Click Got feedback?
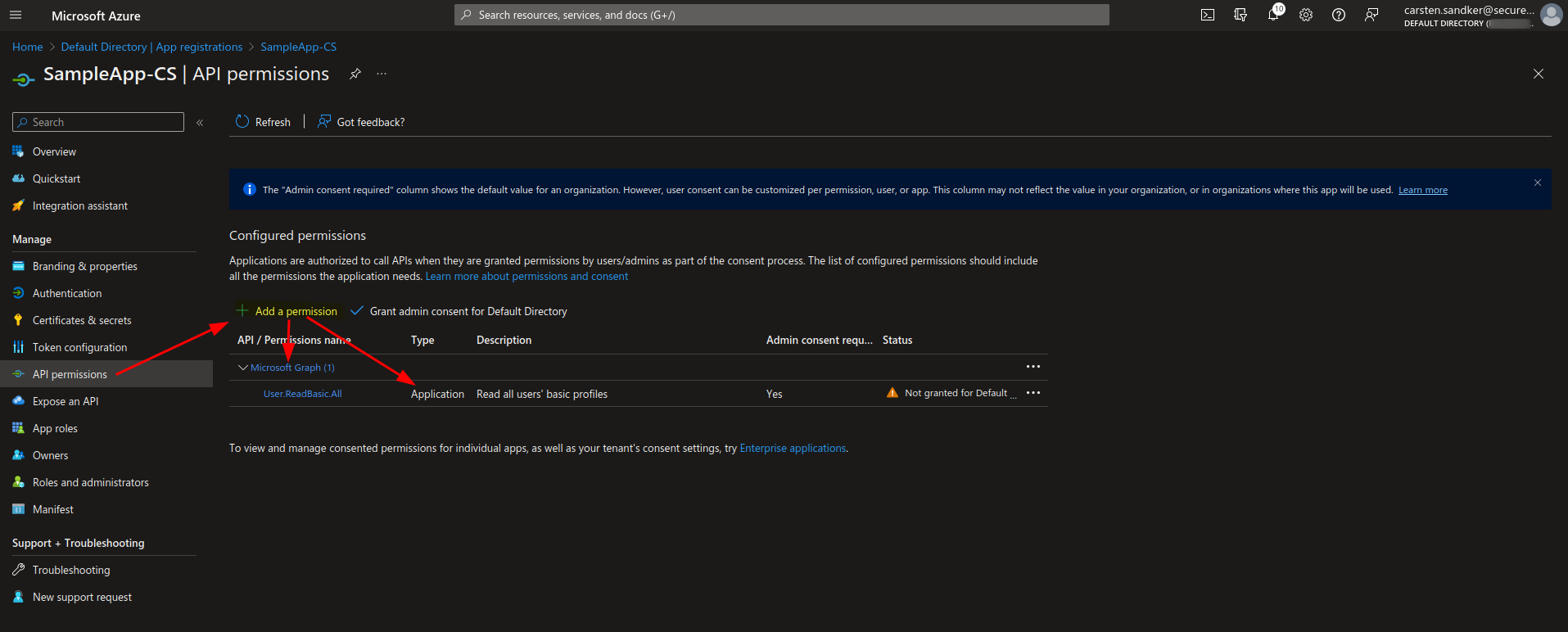This screenshot has height=632, width=1568. (x=361, y=122)
